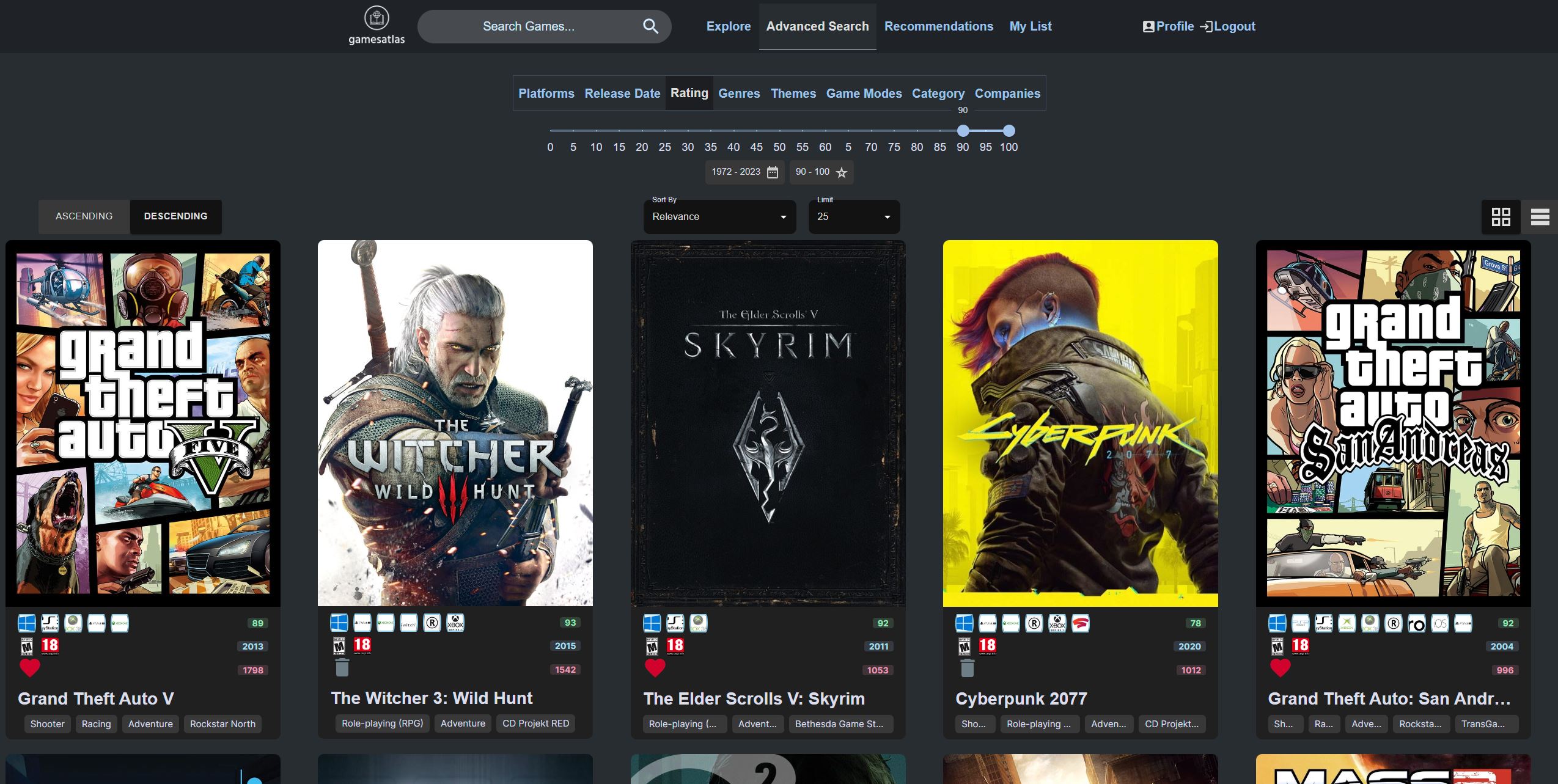The height and width of the screenshot is (784, 1558).
Task: Click the heart icon on Skyrim
Action: click(655, 668)
